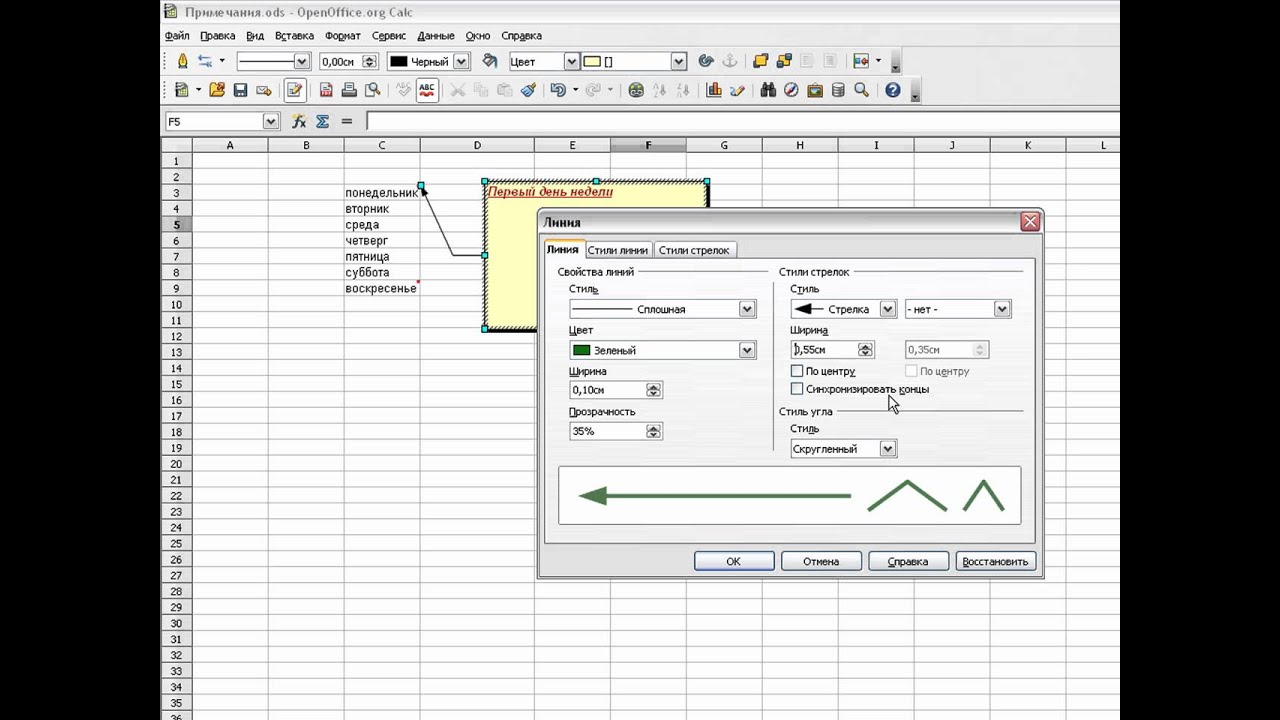Enable 'Синхронизировать концы' checkbox
The height and width of the screenshot is (720, 1280).
point(797,388)
